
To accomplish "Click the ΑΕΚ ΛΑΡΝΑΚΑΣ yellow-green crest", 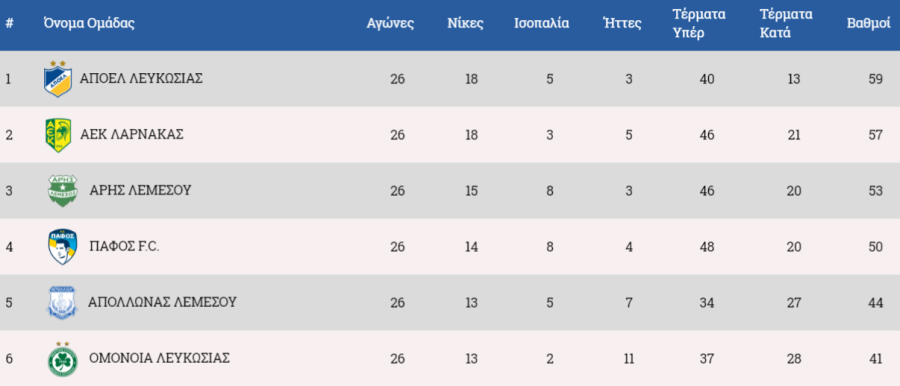I will [x=58, y=135].
